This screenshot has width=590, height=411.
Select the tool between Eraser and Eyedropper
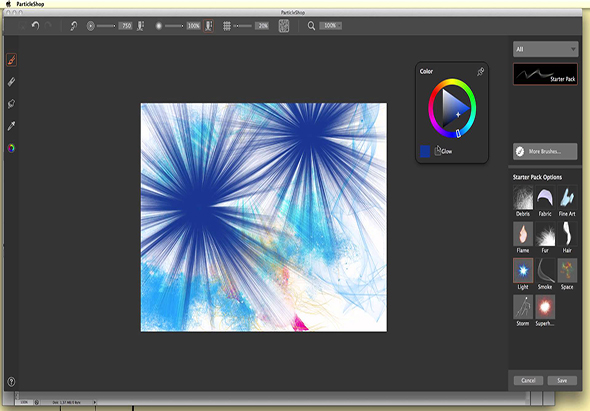pyautogui.click(x=11, y=104)
